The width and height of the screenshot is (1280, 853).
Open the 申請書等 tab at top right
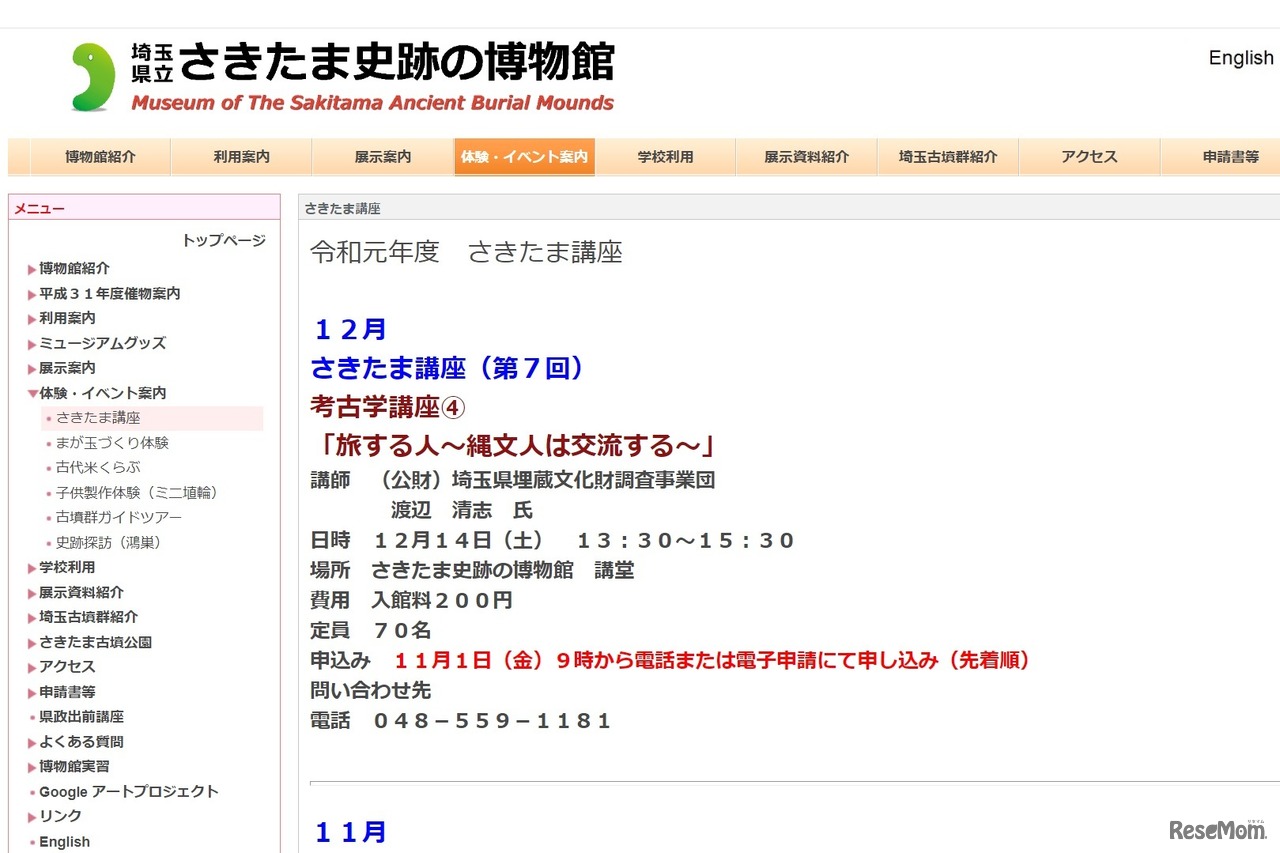(1231, 156)
